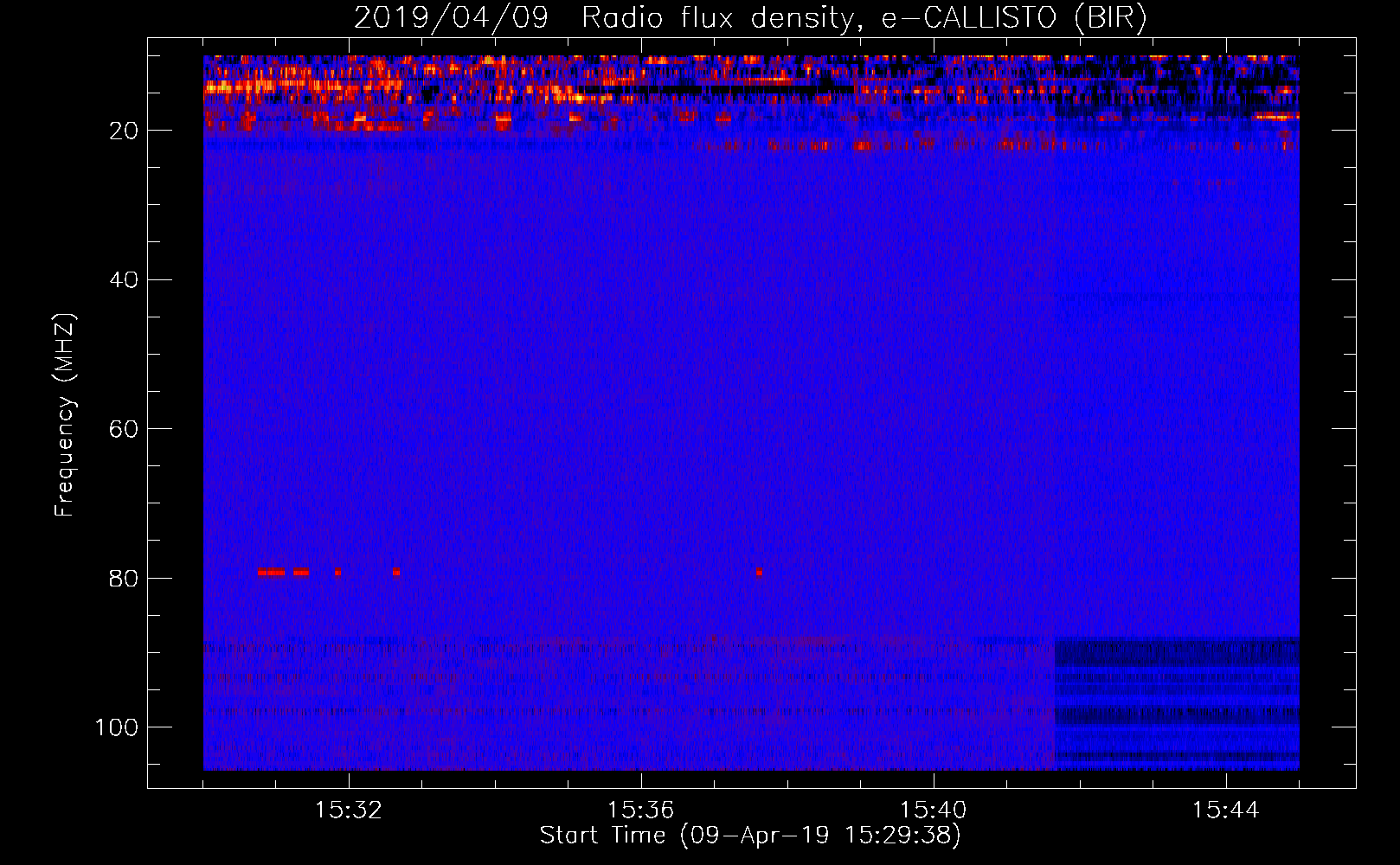Screen dimensions: 1400x865
Task: Click the 15:32 time tick label
Action: click(349, 811)
